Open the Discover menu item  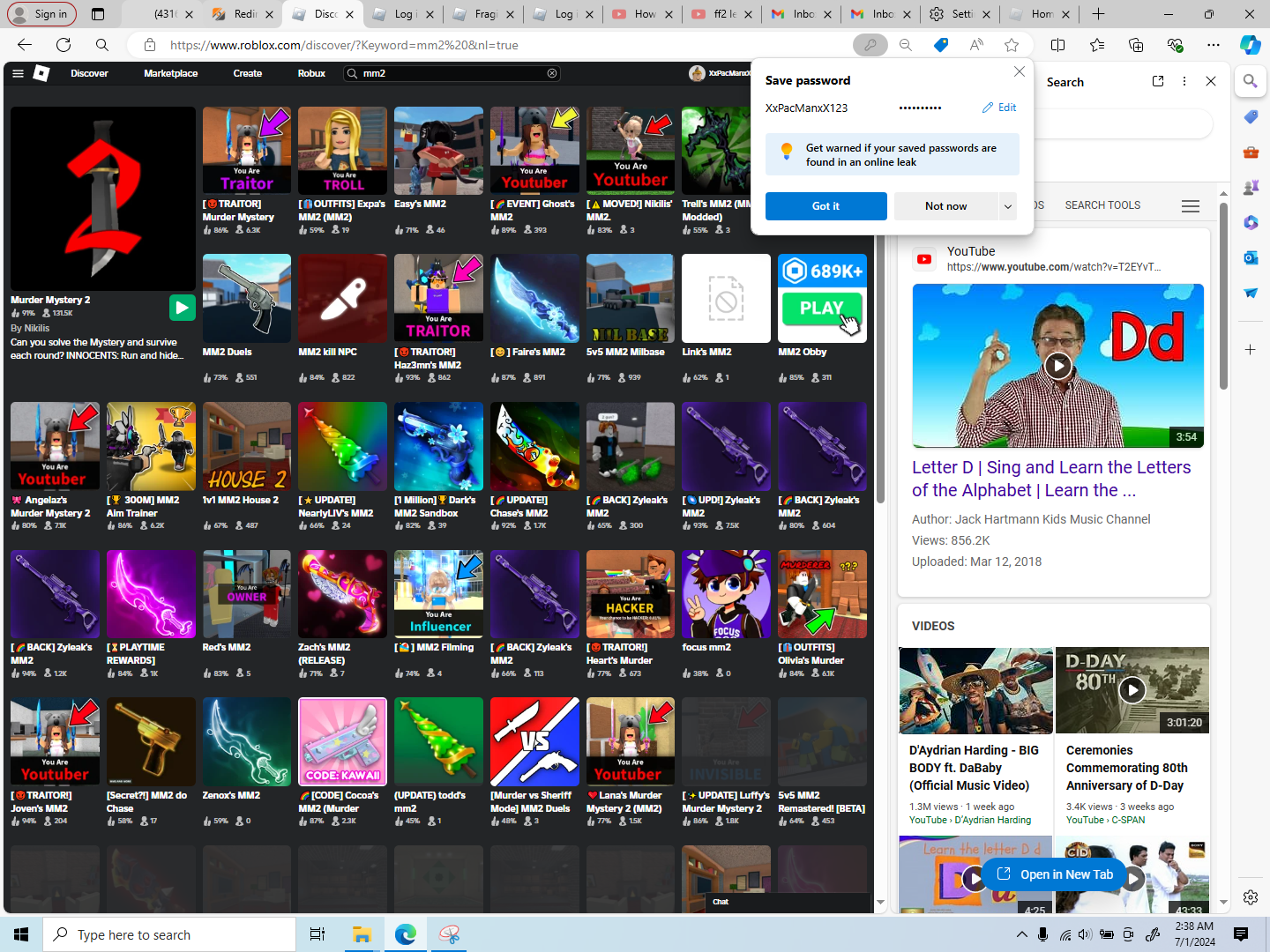point(90,73)
